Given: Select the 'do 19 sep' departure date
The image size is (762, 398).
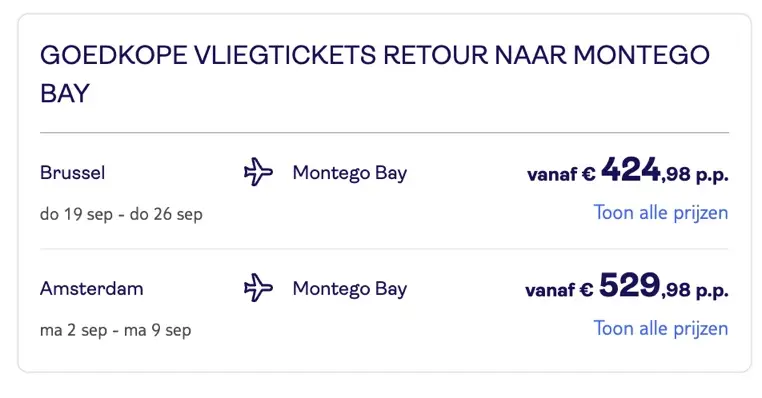Looking at the screenshot, I should [76, 214].
